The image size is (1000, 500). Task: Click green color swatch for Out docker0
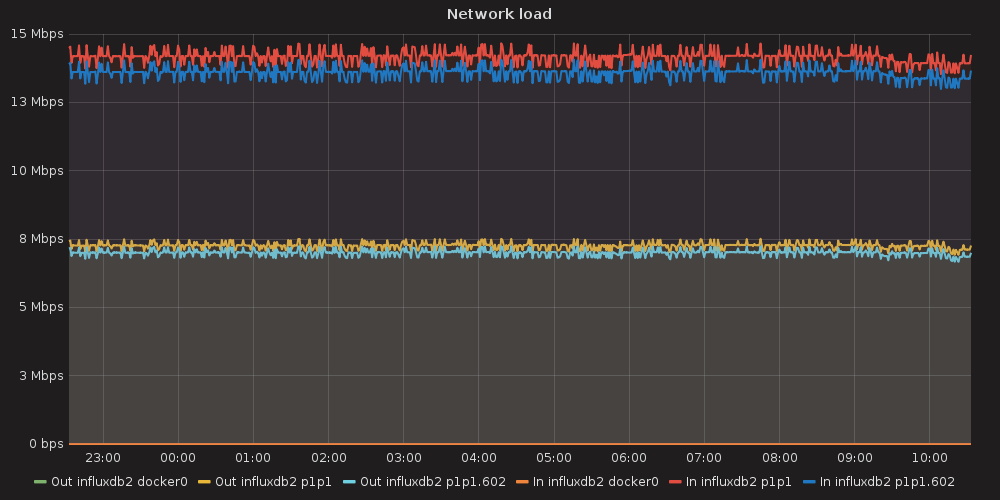pyautogui.click(x=40, y=482)
